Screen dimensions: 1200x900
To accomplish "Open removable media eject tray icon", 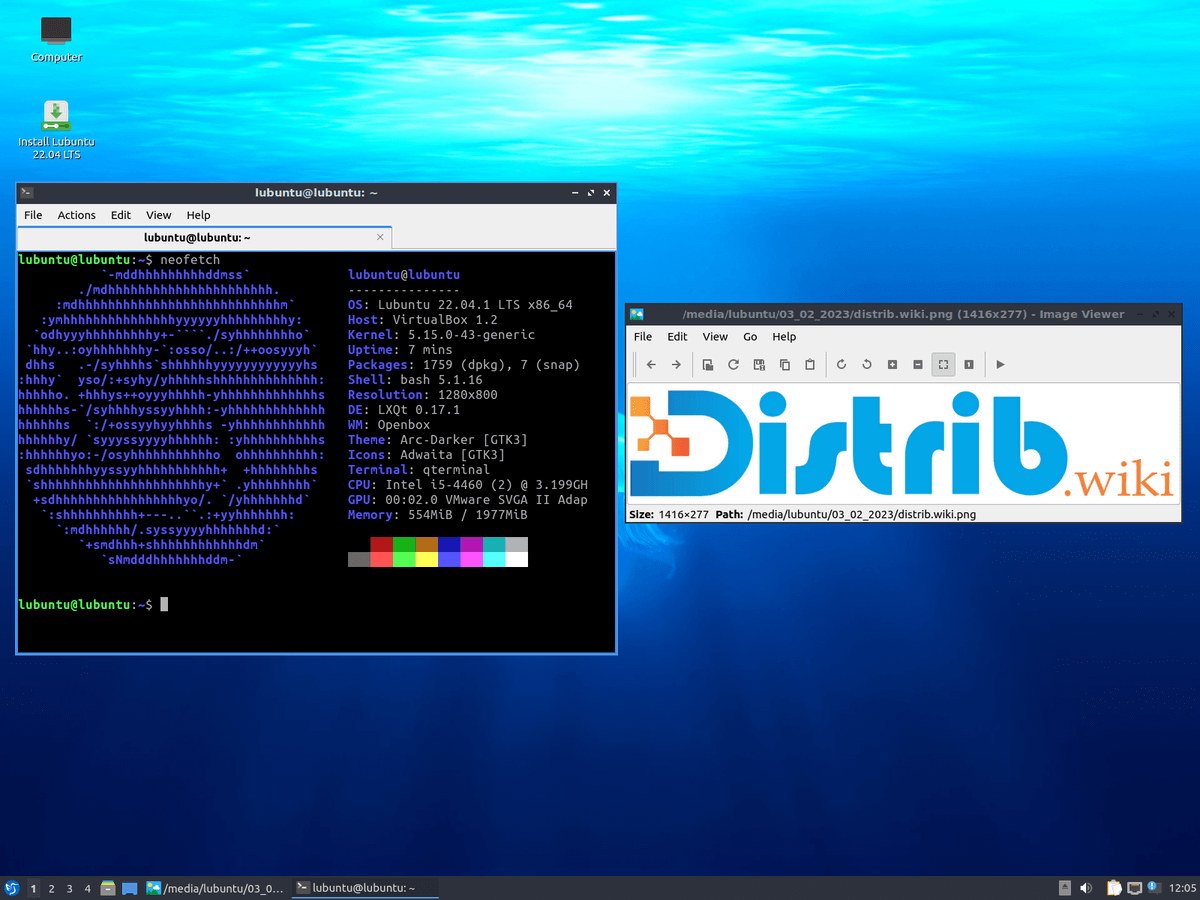I will point(1064,888).
